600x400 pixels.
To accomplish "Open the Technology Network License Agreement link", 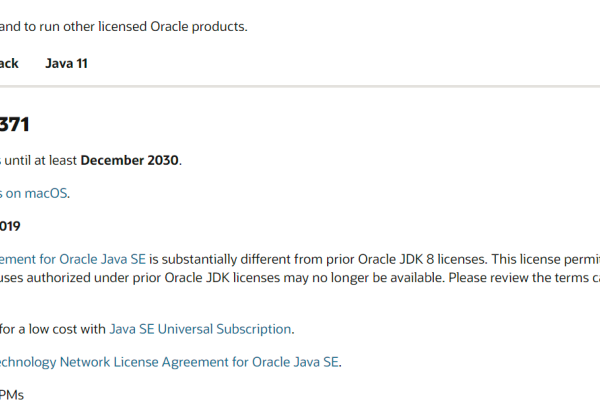I will (x=169, y=361).
